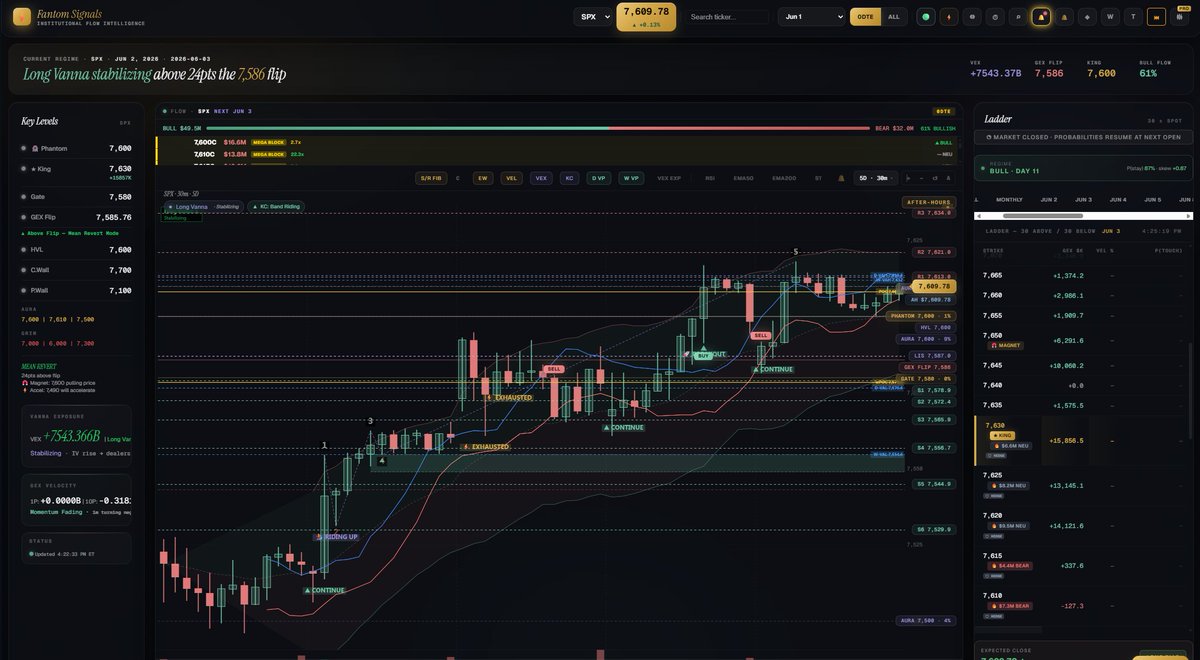Click the W button in top toolbar

tap(1110, 17)
